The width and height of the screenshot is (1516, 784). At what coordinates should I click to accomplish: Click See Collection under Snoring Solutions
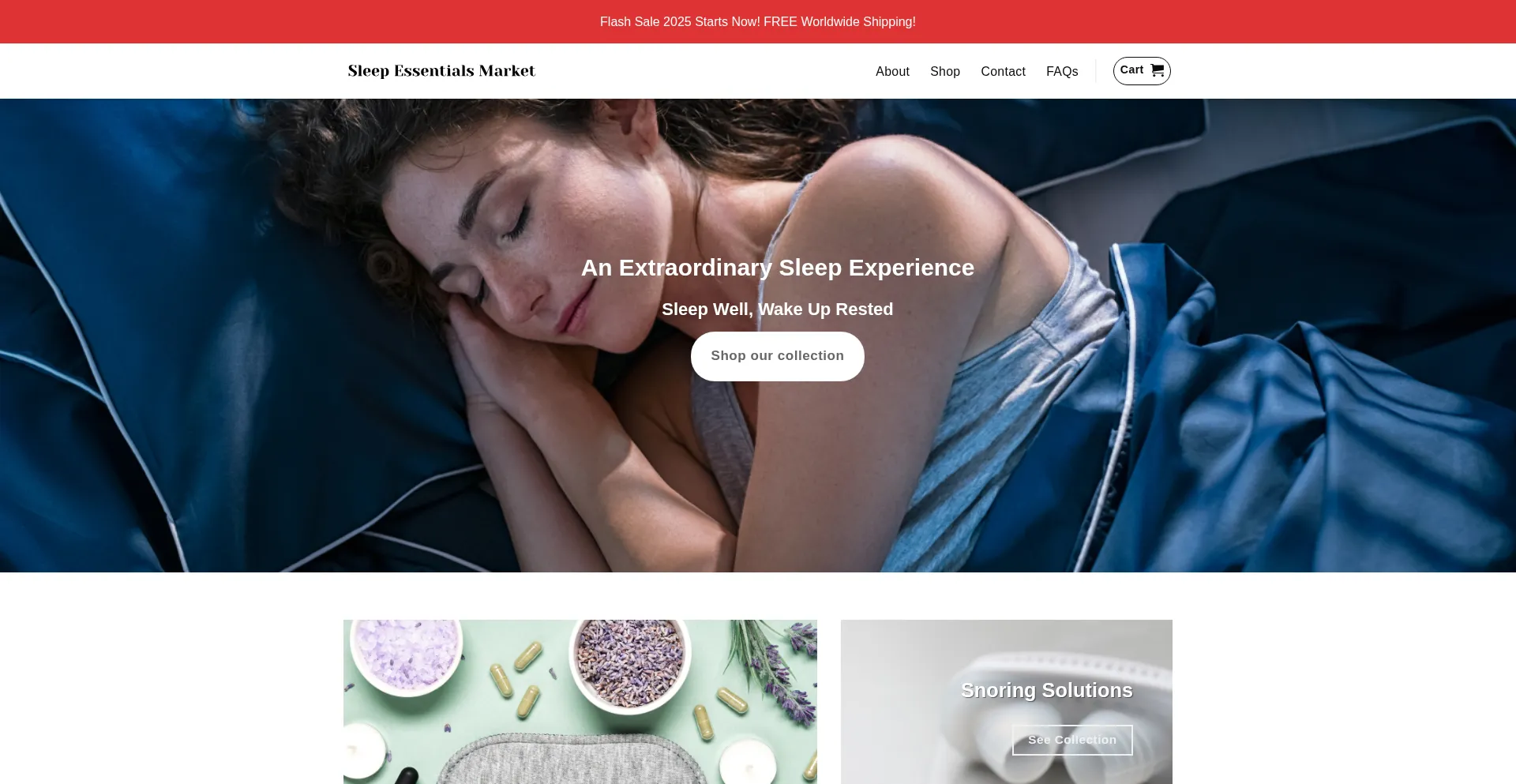[x=1072, y=740]
